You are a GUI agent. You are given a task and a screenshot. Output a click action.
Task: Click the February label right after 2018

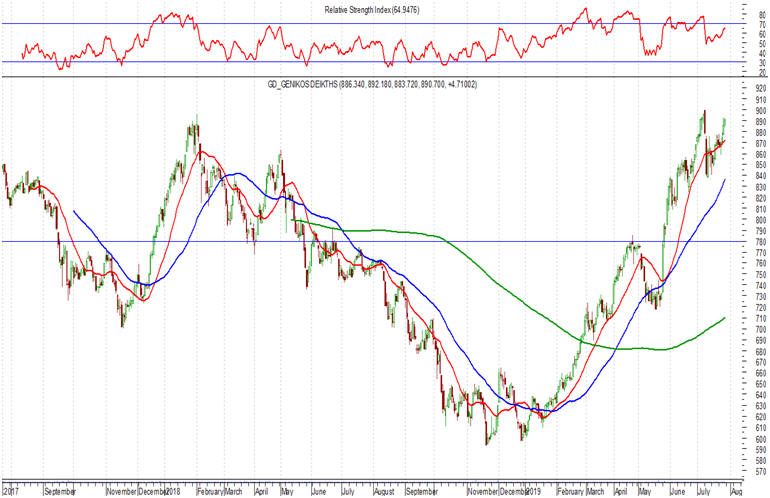point(211,491)
